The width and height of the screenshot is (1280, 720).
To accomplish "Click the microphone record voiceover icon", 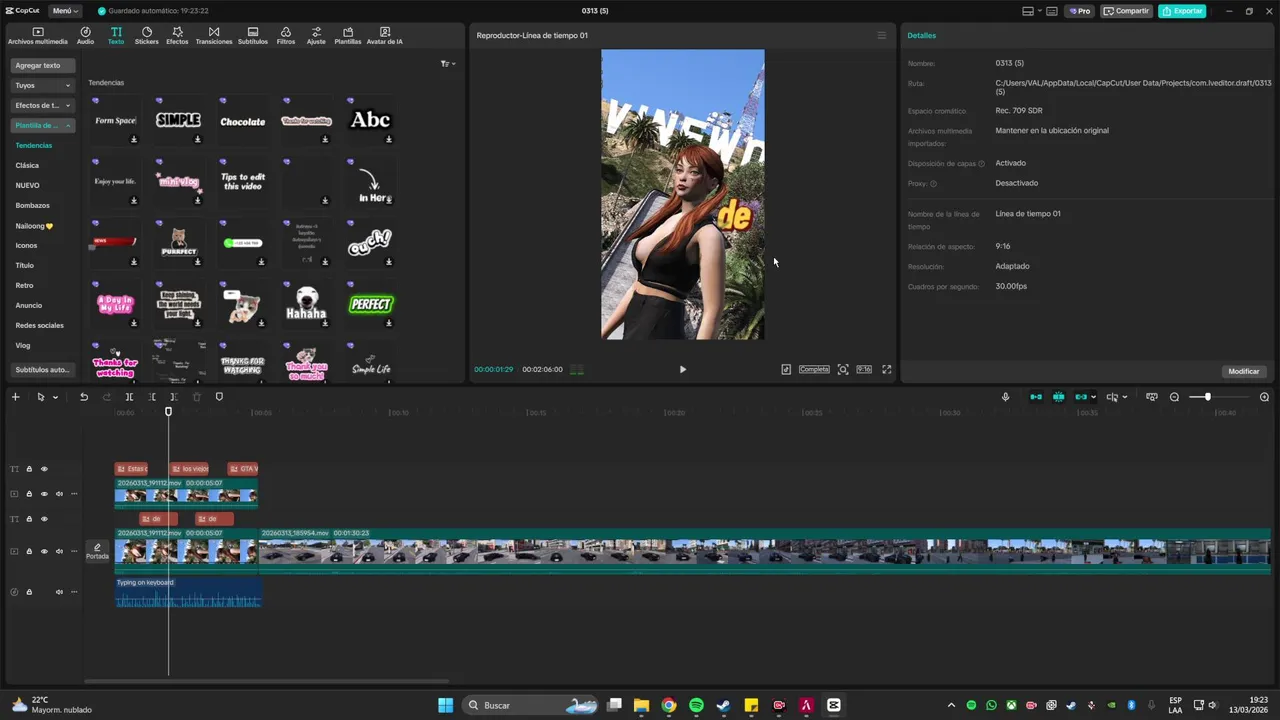I will coord(1006,397).
